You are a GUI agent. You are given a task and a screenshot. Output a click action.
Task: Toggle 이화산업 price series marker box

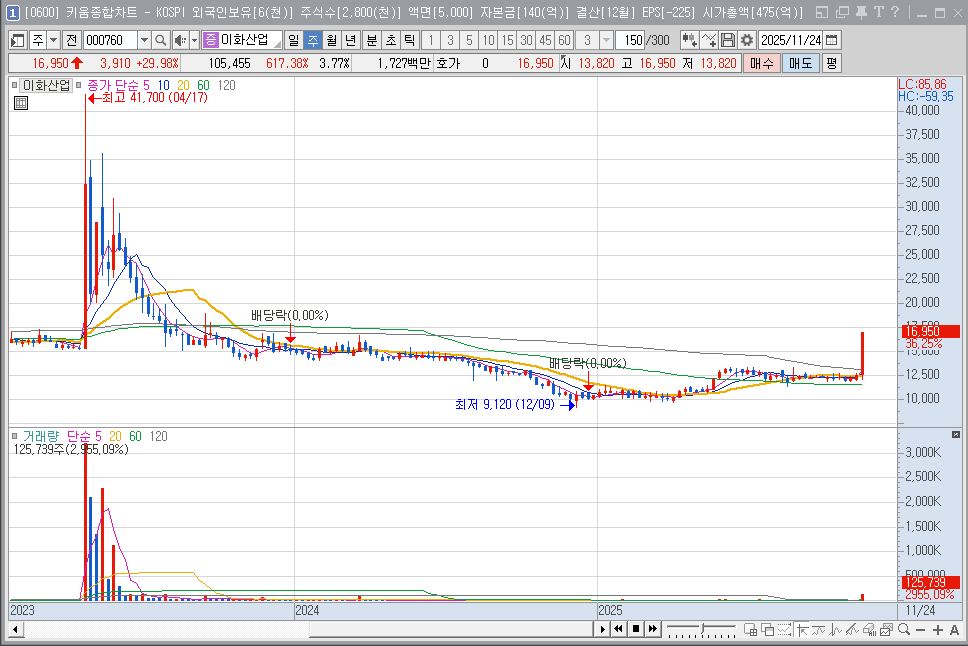[14, 85]
